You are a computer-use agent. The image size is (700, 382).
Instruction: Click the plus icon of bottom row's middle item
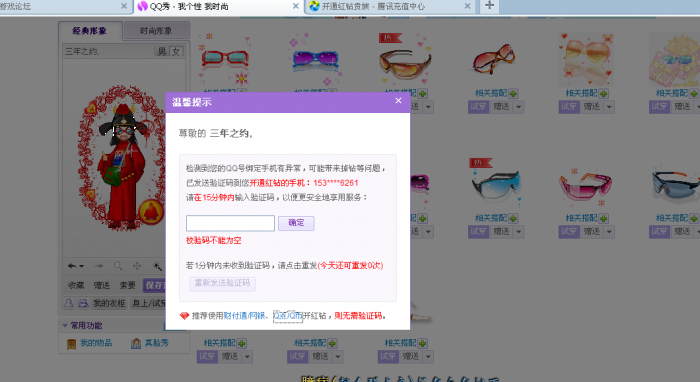click(x=332, y=343)
